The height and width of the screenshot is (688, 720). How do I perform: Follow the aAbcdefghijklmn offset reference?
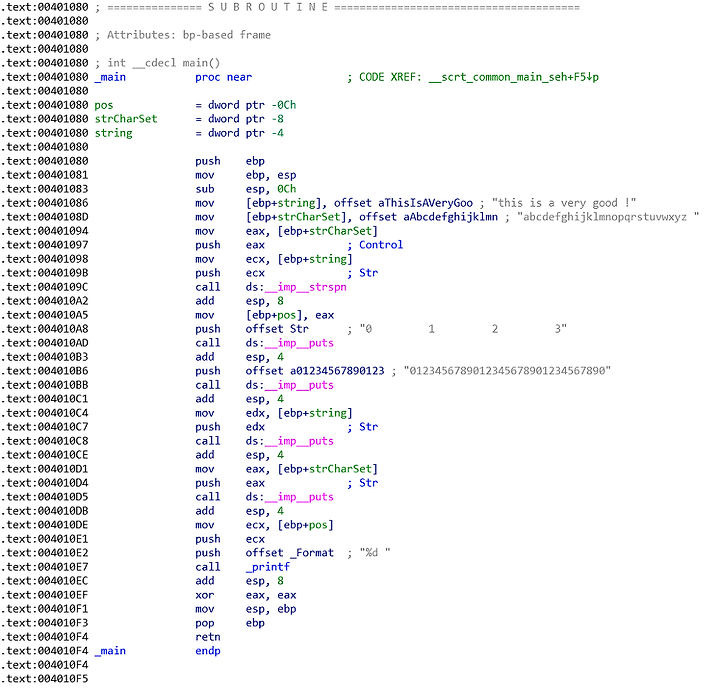(x=450, y=217)
